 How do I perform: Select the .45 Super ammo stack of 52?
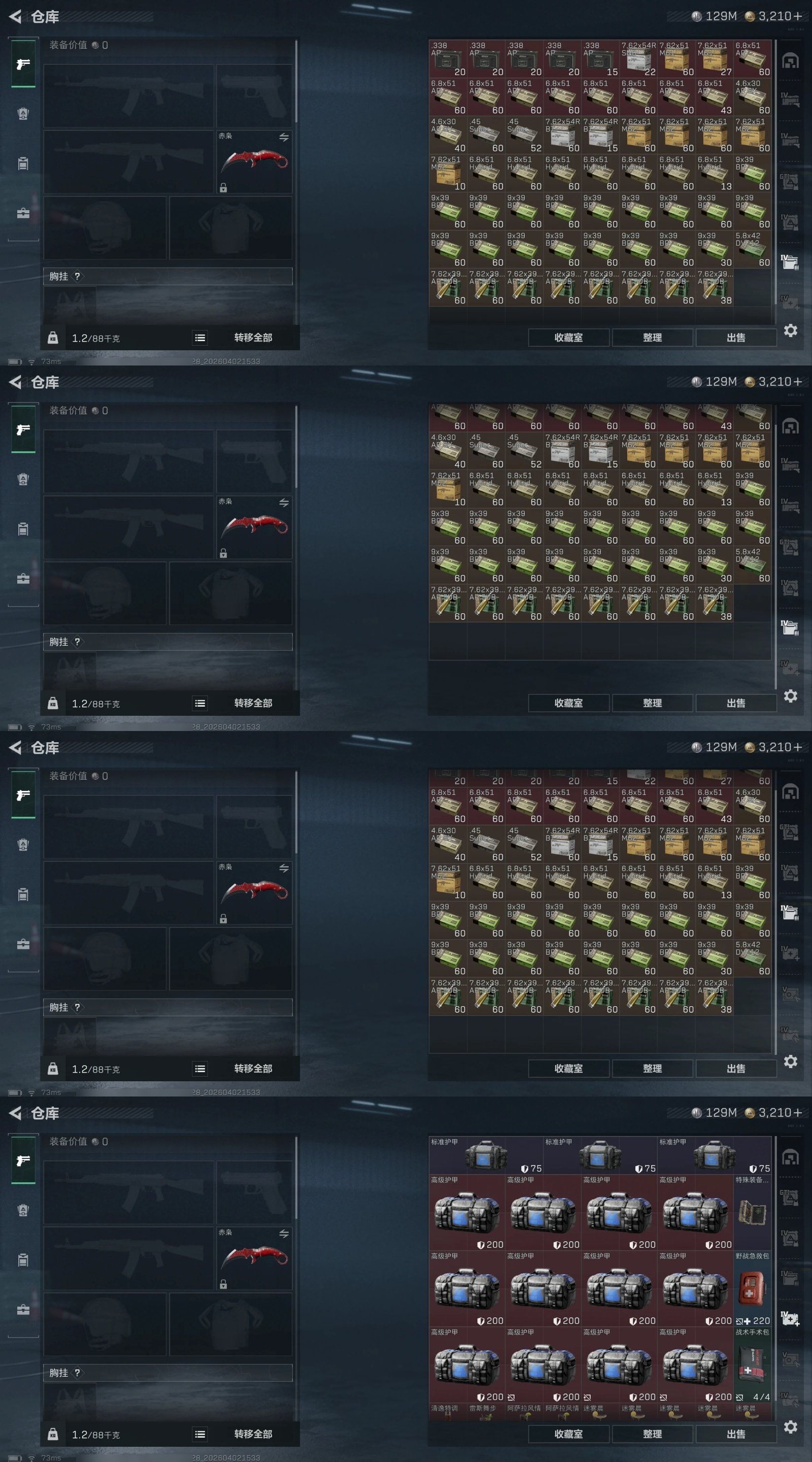click(x=524, y=135)
